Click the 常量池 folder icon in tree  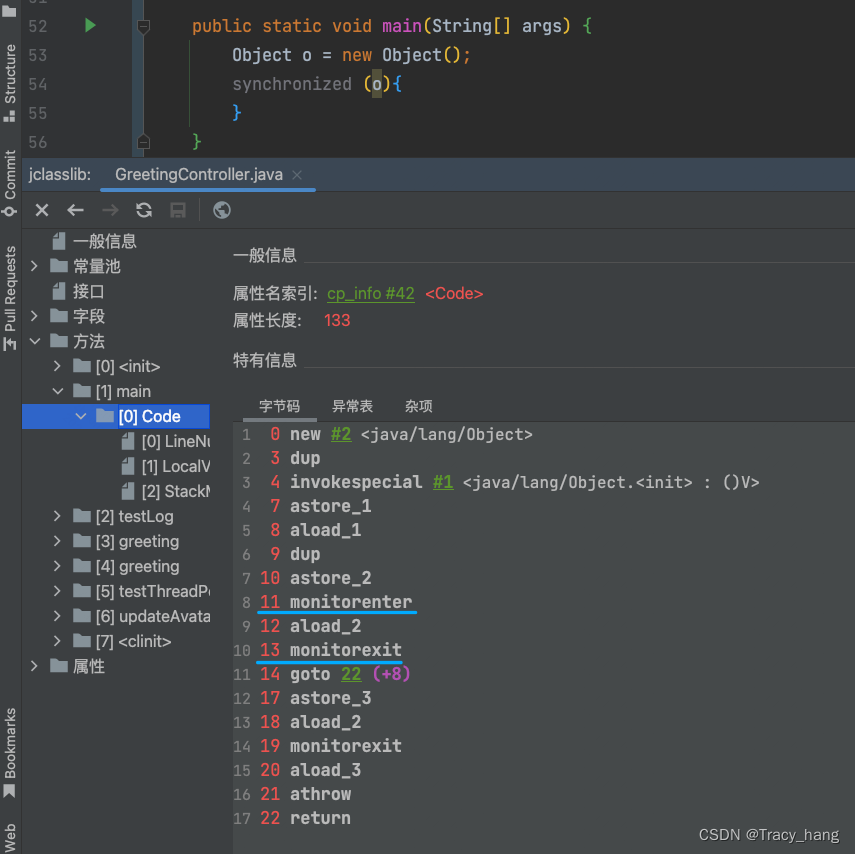[58, 266]
